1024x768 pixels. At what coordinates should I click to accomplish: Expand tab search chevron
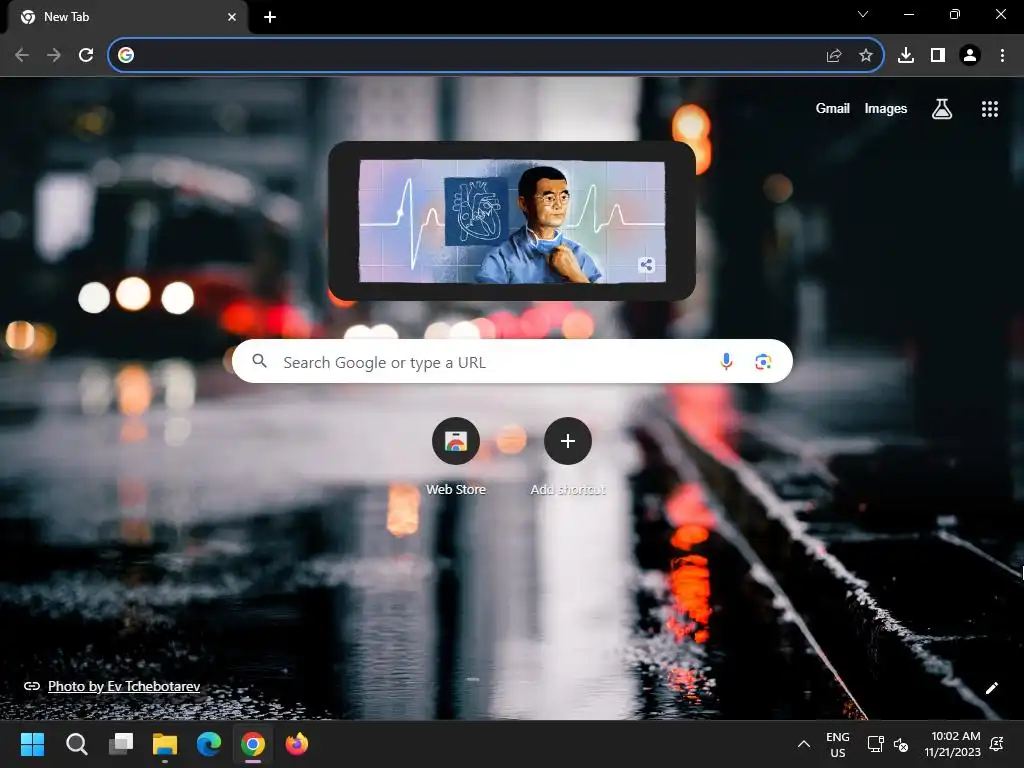click(863, 14)
